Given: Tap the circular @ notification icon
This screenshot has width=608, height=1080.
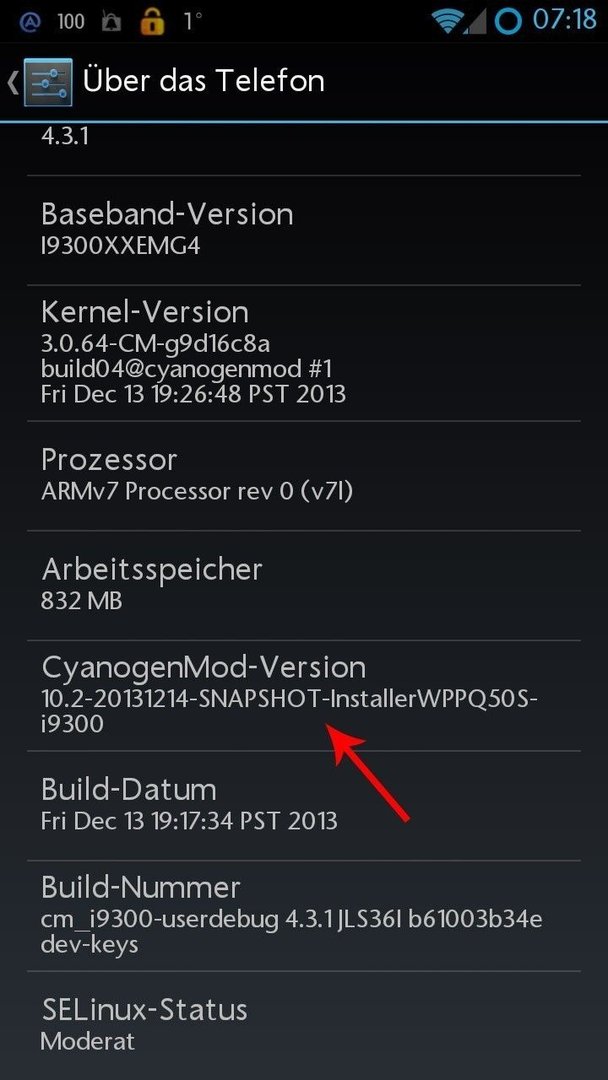Looking at the screenshot, I should [27, 21].
